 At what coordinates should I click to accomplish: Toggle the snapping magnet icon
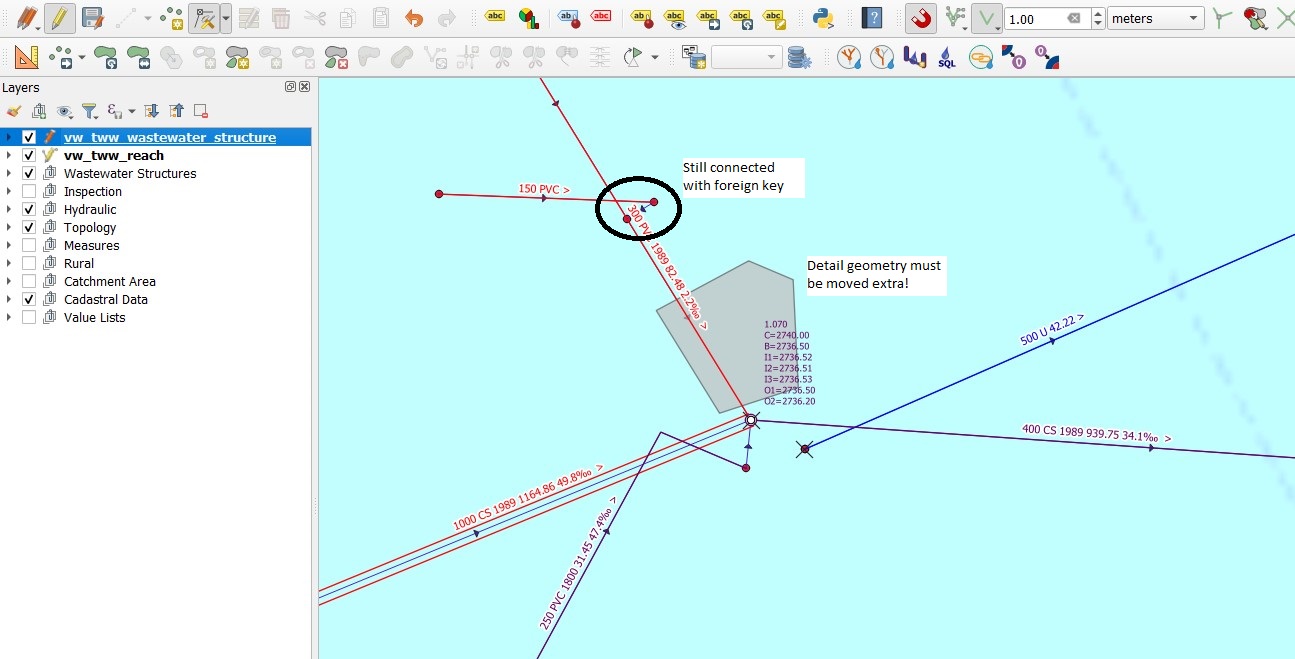point(920,18)
